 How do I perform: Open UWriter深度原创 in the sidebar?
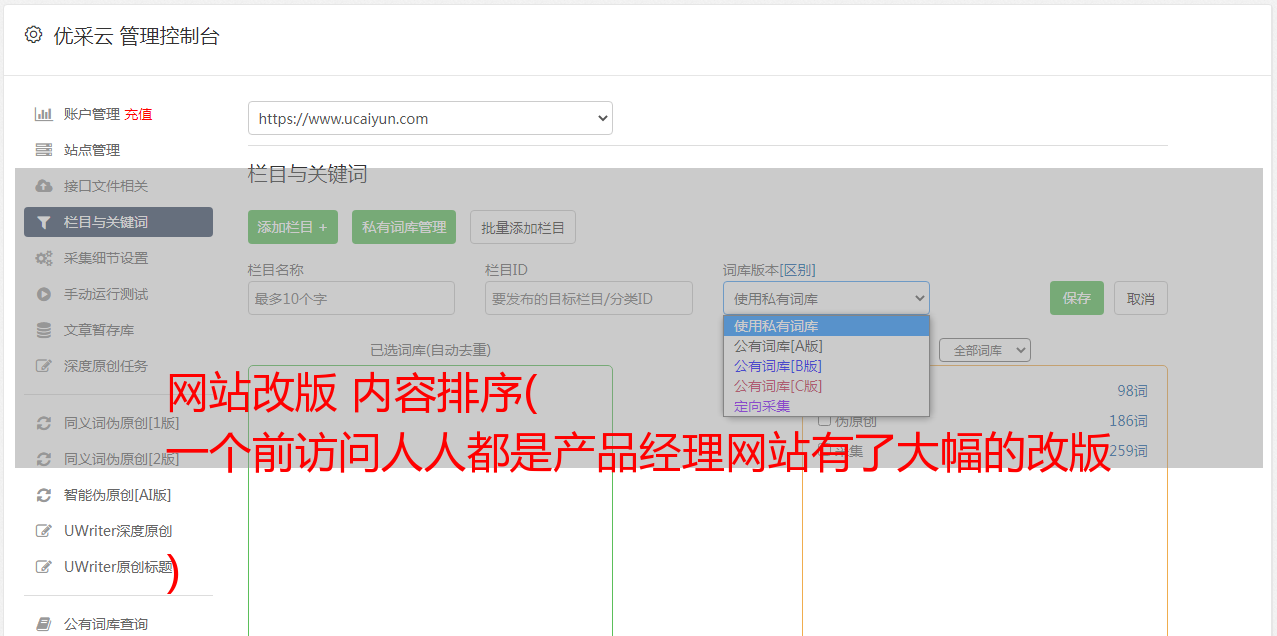(x=118, y=531)
